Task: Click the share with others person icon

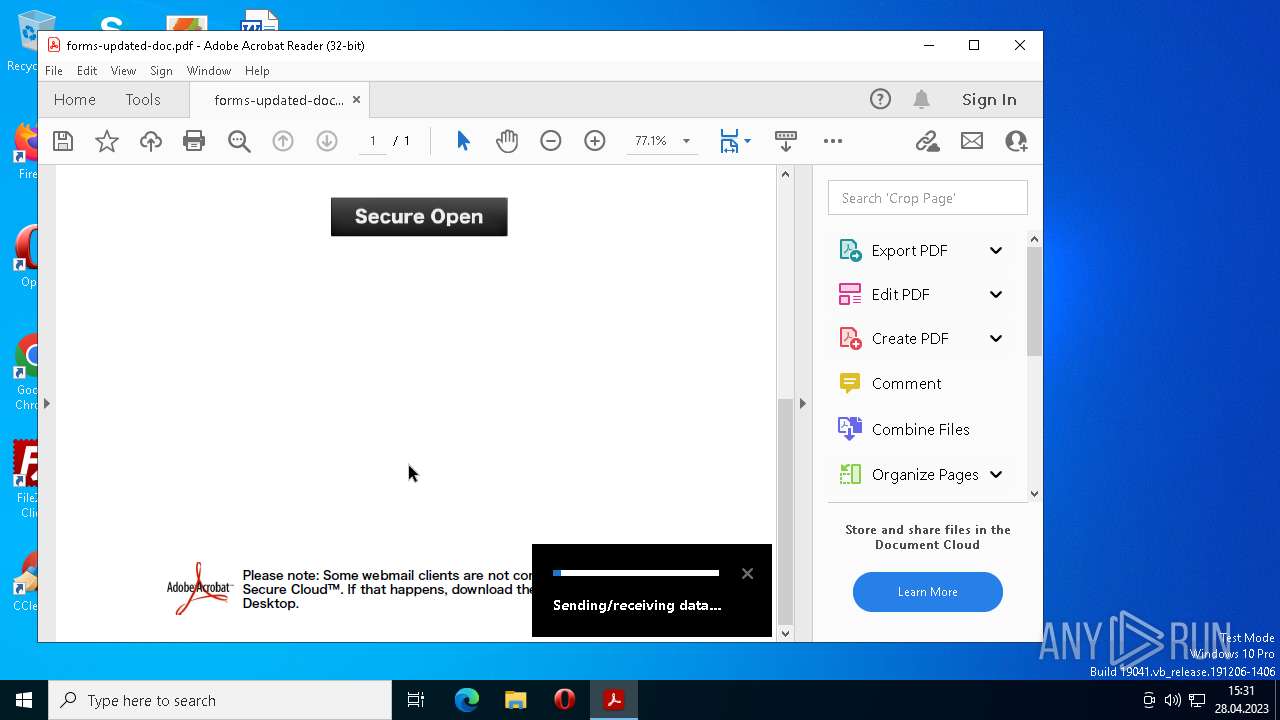Action: point(1016,141)
